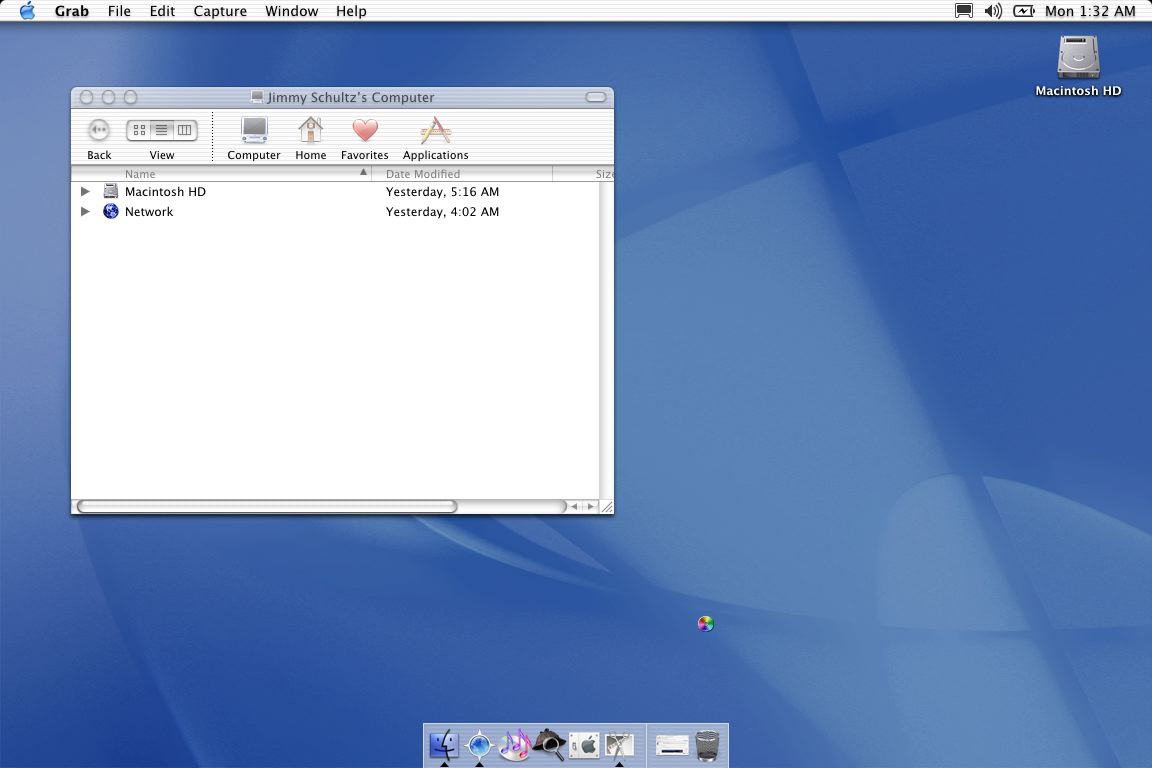Open the compass globe browser icon in the Dock
The height and width of the screenshot is (768, 1152).
click(480, 745)
